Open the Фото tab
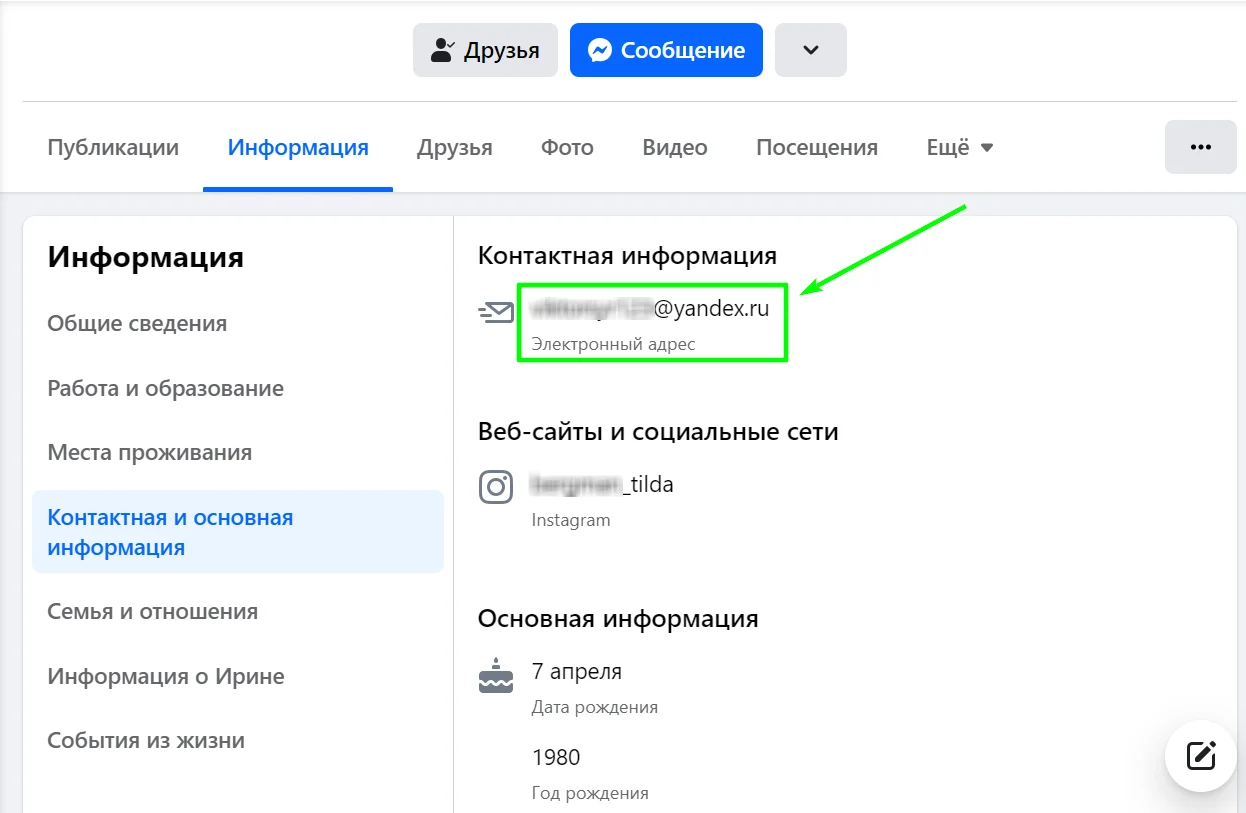The width and height of the screenshot is (1246, 813). point(567,148)
